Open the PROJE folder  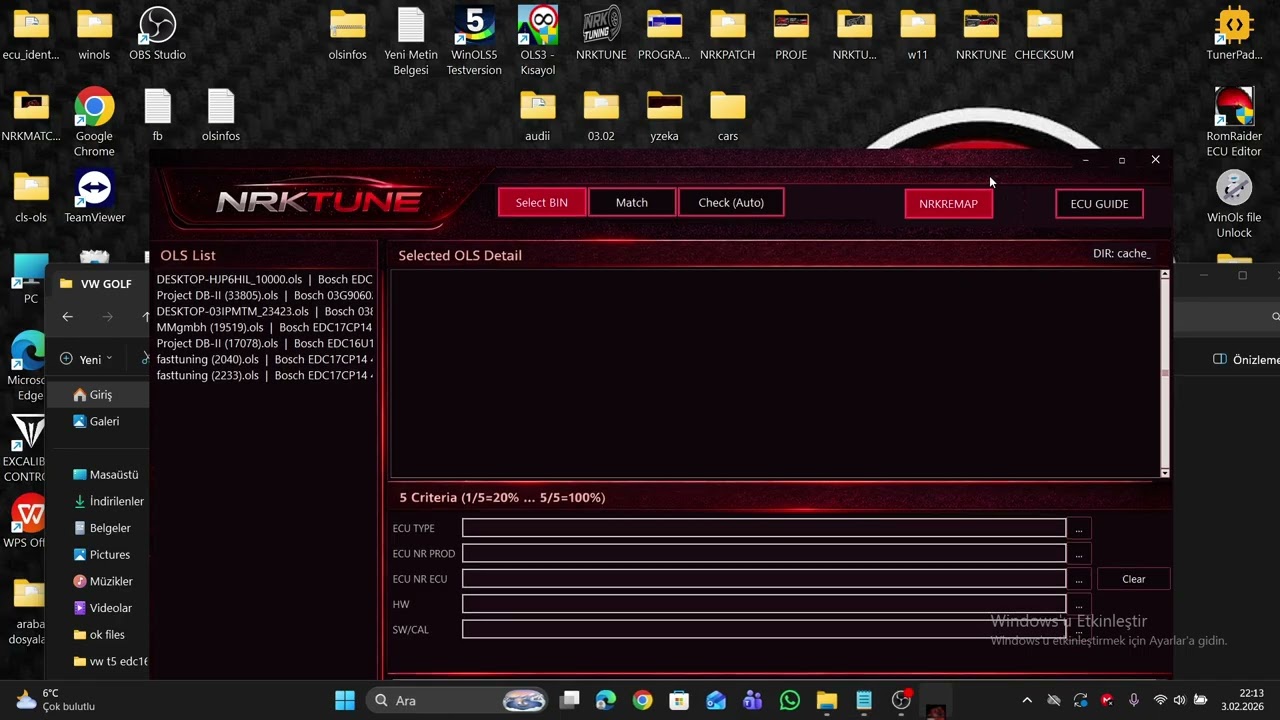coord(791,34)
